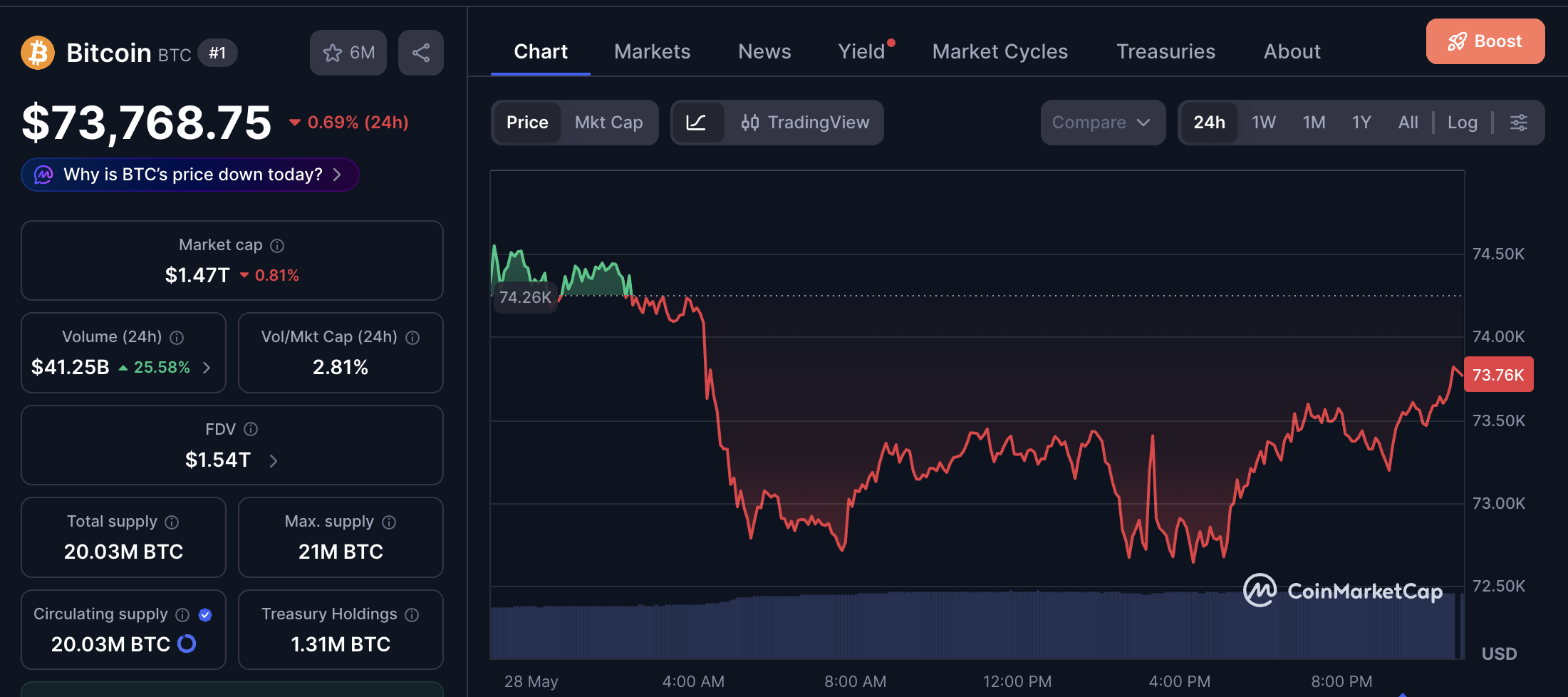Select the 24h time range
Image resolution: width=1568 pixels, height=697 pixels.
tap(1210, 123)
